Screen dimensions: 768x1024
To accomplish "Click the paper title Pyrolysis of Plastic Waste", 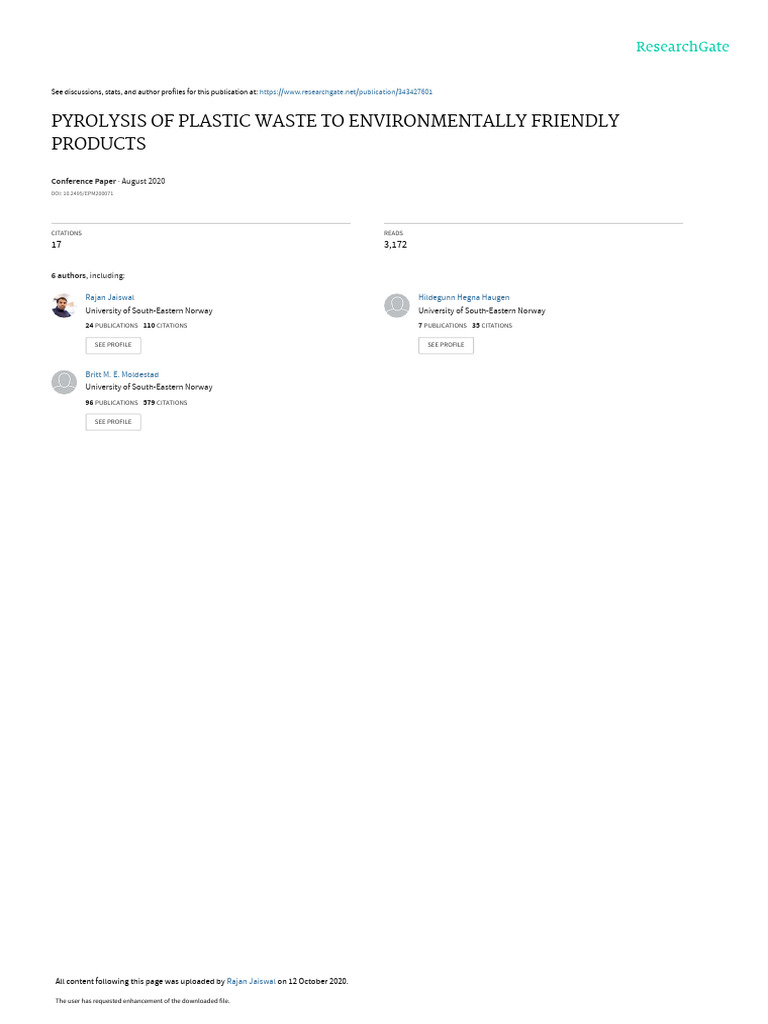I will point(335,132).
